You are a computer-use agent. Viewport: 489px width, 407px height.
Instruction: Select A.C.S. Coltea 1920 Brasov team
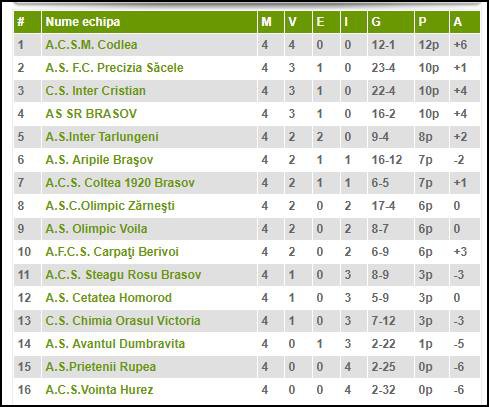120,183
